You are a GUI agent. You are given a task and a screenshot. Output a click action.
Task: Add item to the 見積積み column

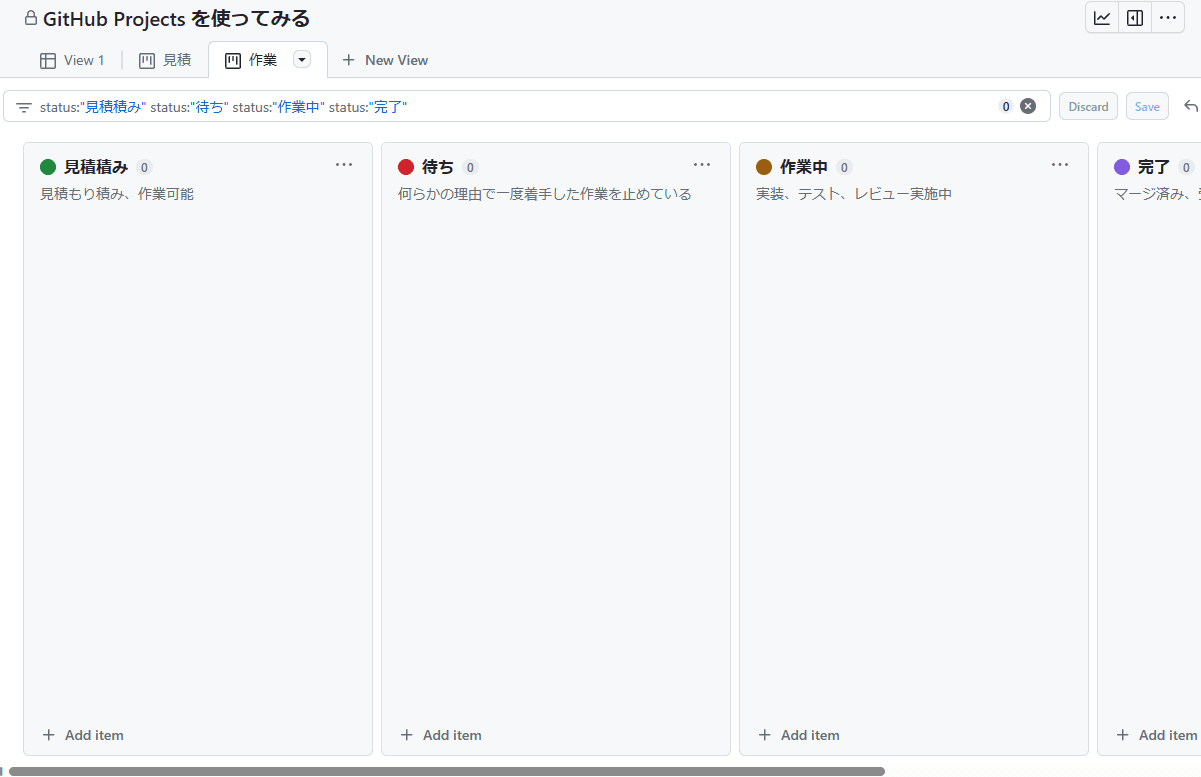[84, 735]
